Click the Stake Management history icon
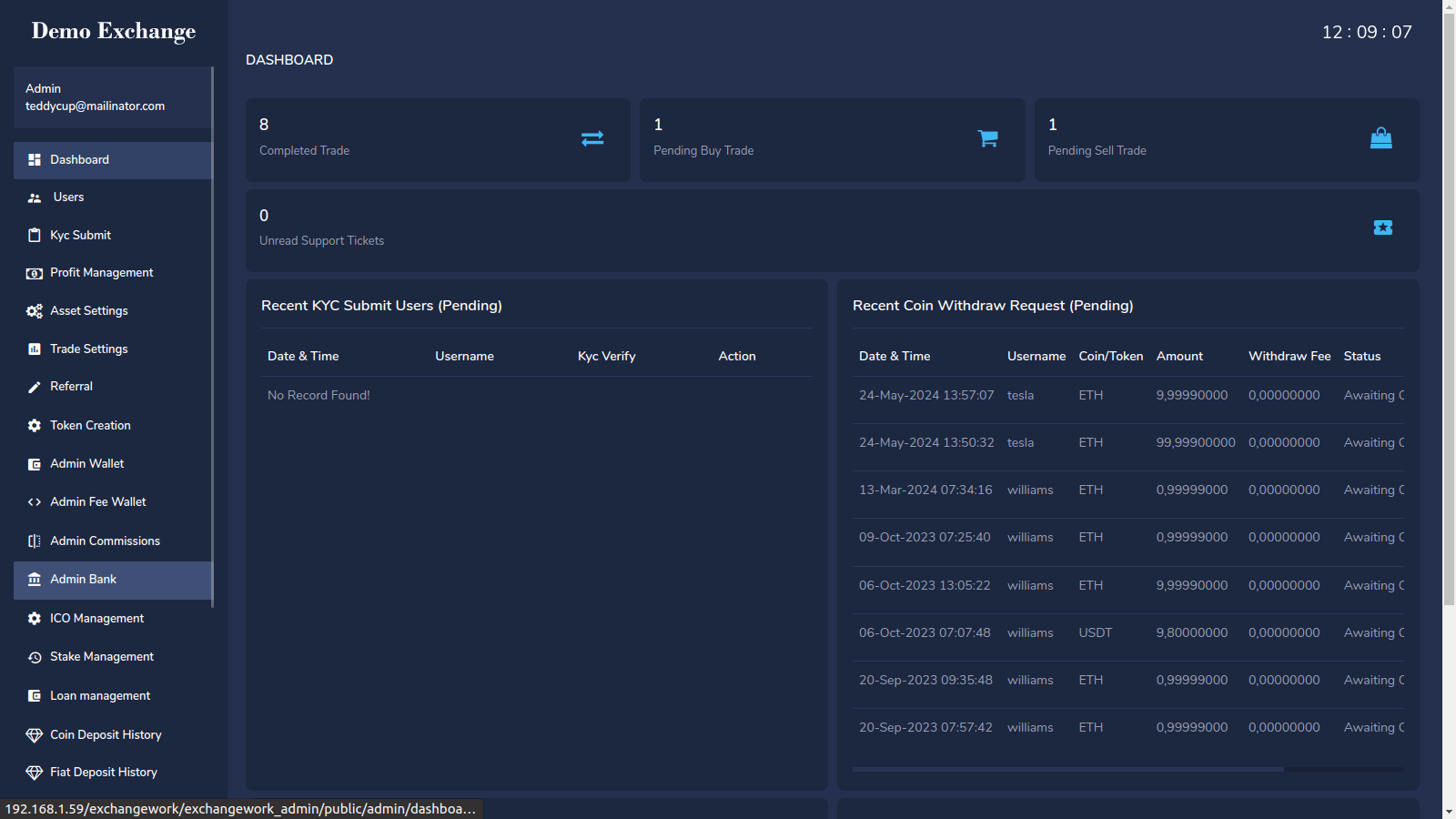This screenshot has height=819, width=1456. point(35,657)
